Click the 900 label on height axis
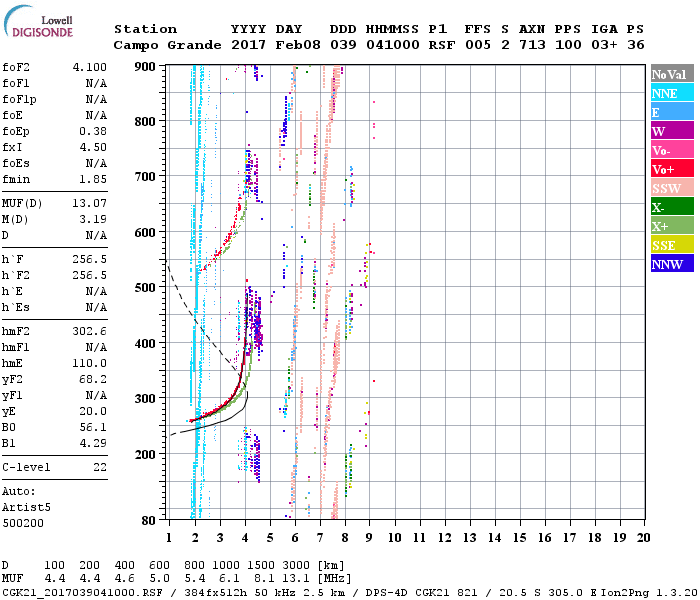The width and height of the screenshot is (700, 600). (146, 67)
